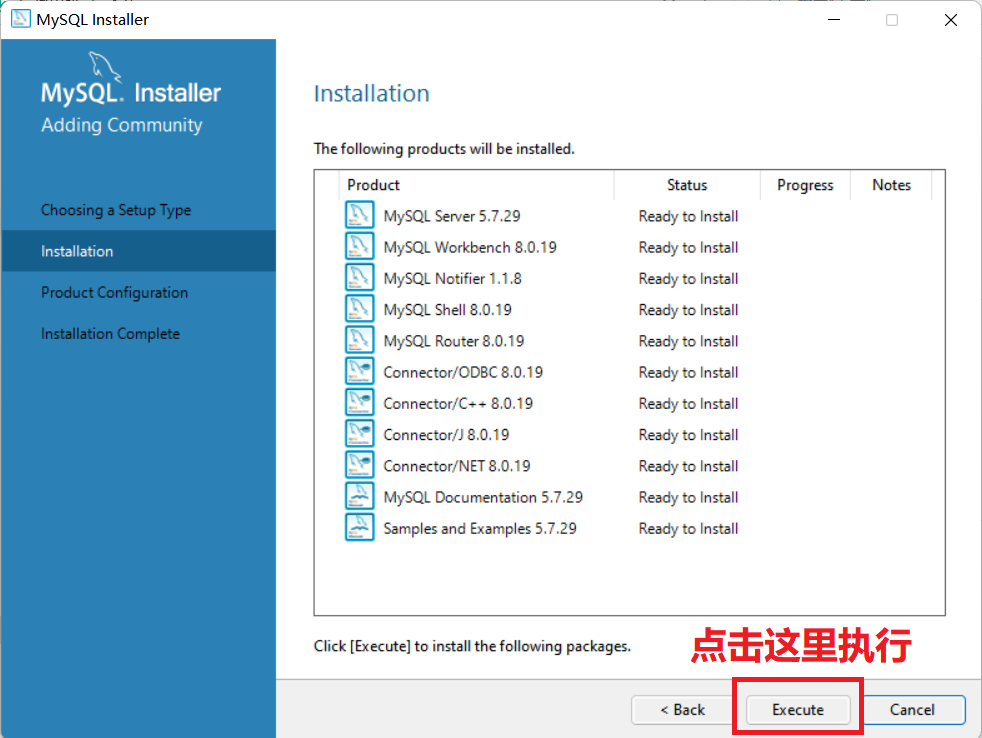
Task: Click 'The following products will be installed.' text
Action: 444,149
